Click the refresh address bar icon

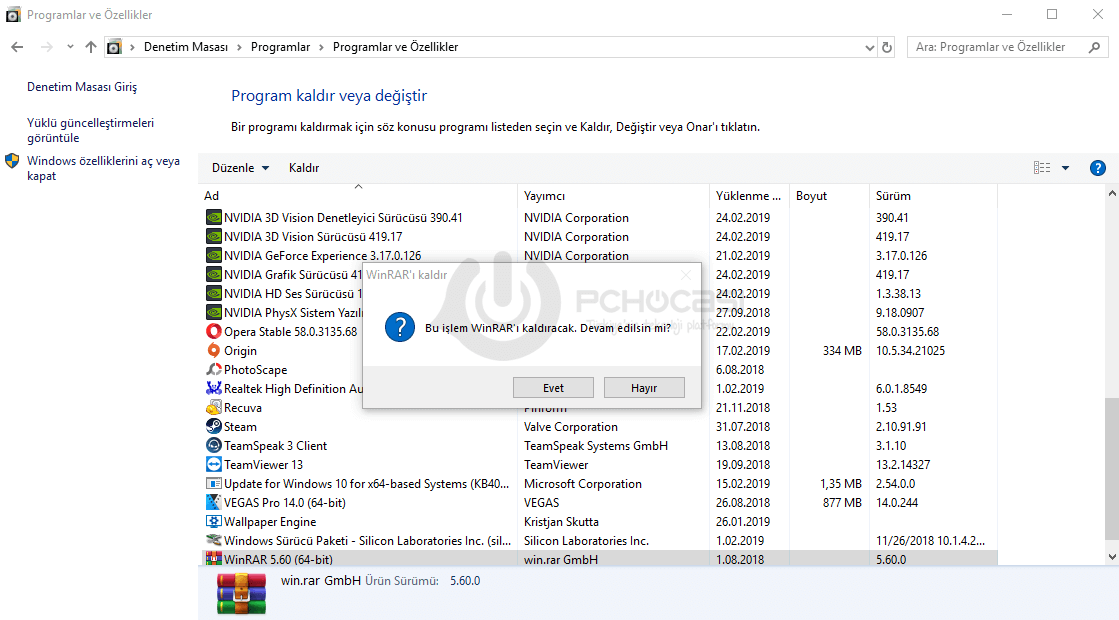coord(887,47)
